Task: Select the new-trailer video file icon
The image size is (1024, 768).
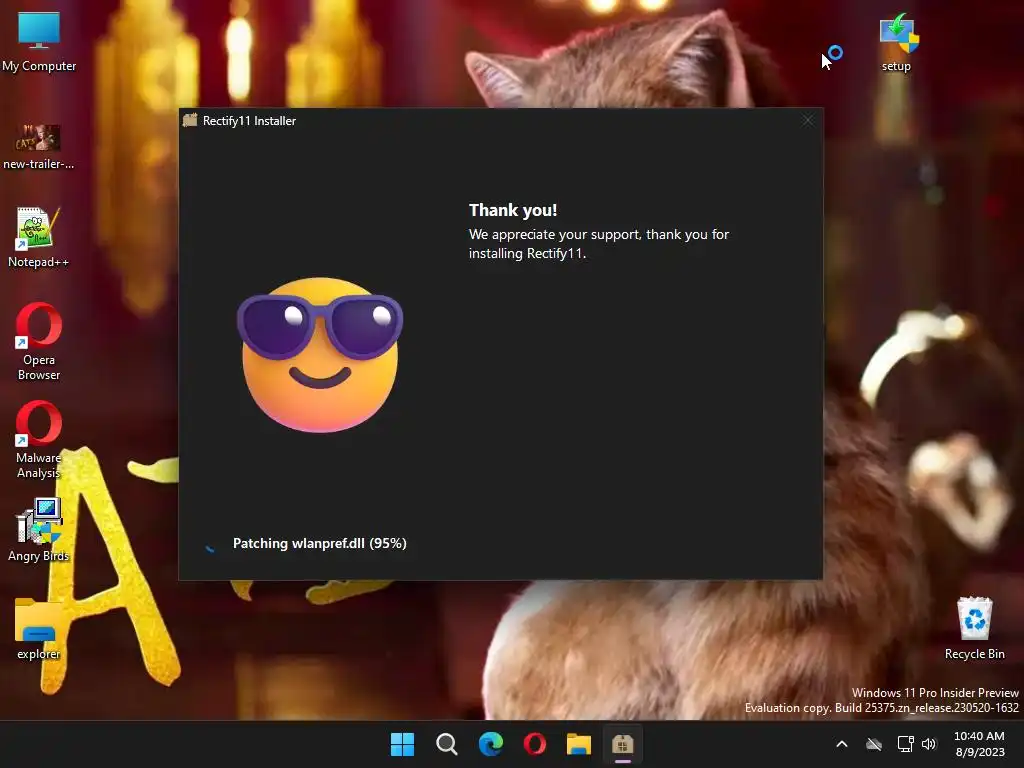Action: [x=39, y=147]
